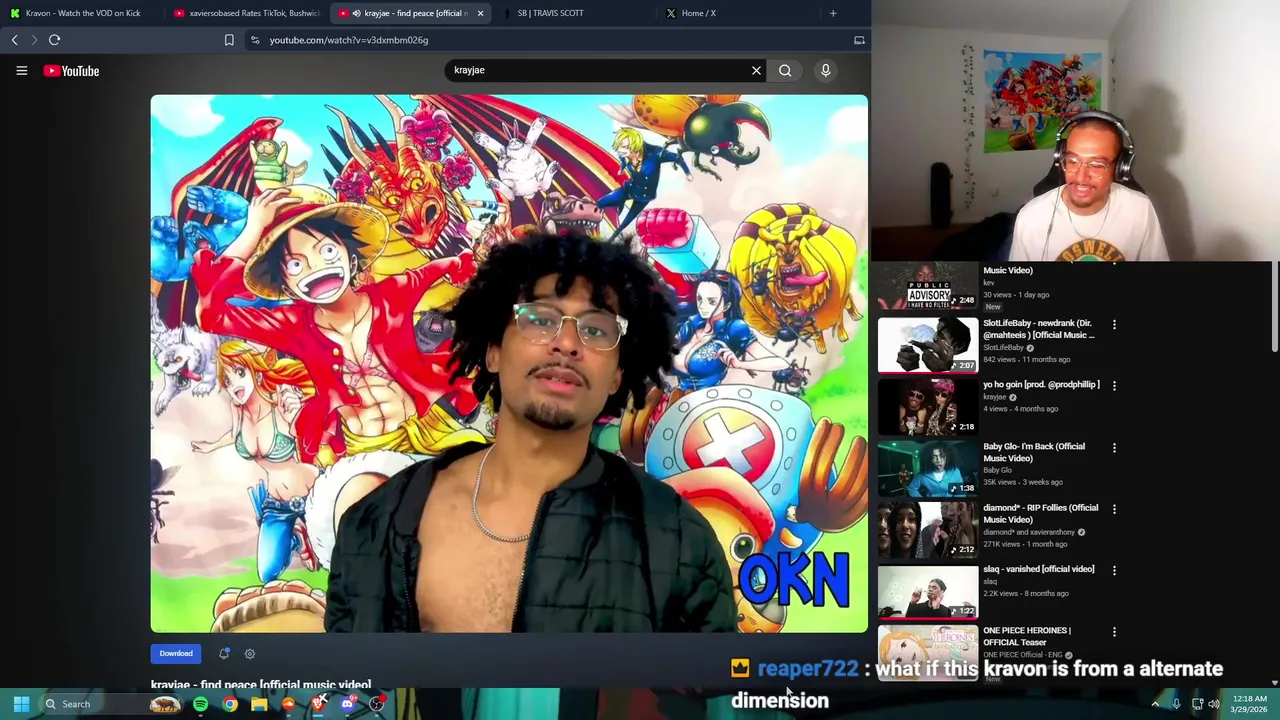
Task: Open a new browser tab with plus
Action: [x=833, y=13]
